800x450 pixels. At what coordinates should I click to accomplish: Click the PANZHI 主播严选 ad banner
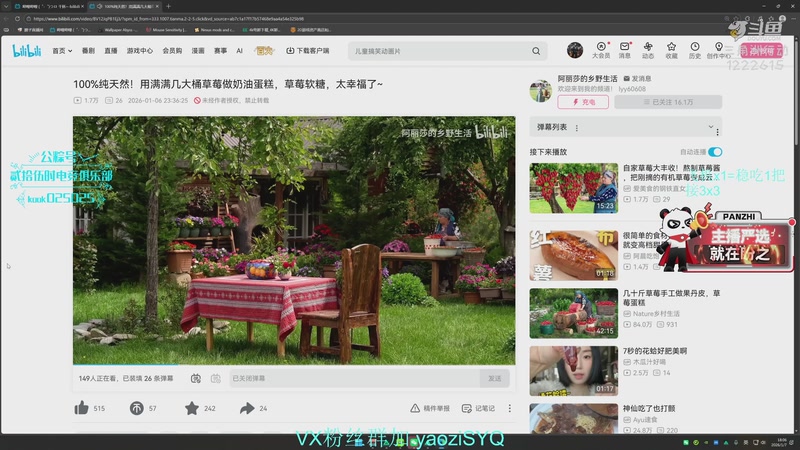[x=724, y=240]
